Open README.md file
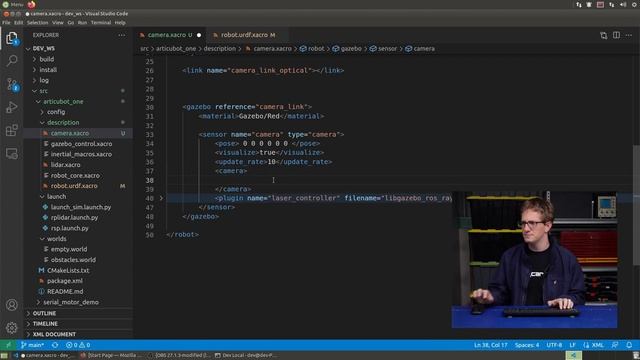The width and height of the screenshot is (640, 360). (65, 291)
